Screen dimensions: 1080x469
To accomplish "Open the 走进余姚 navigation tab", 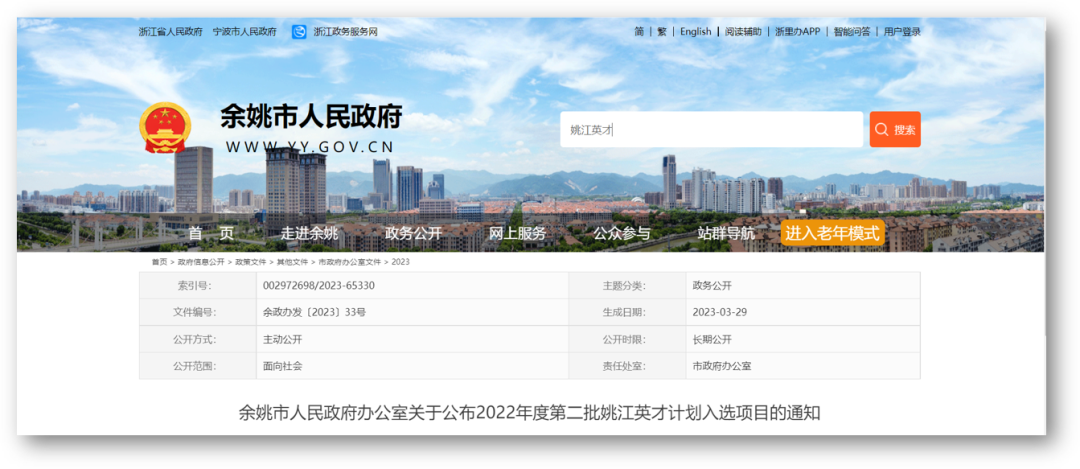I will point(309,234).
